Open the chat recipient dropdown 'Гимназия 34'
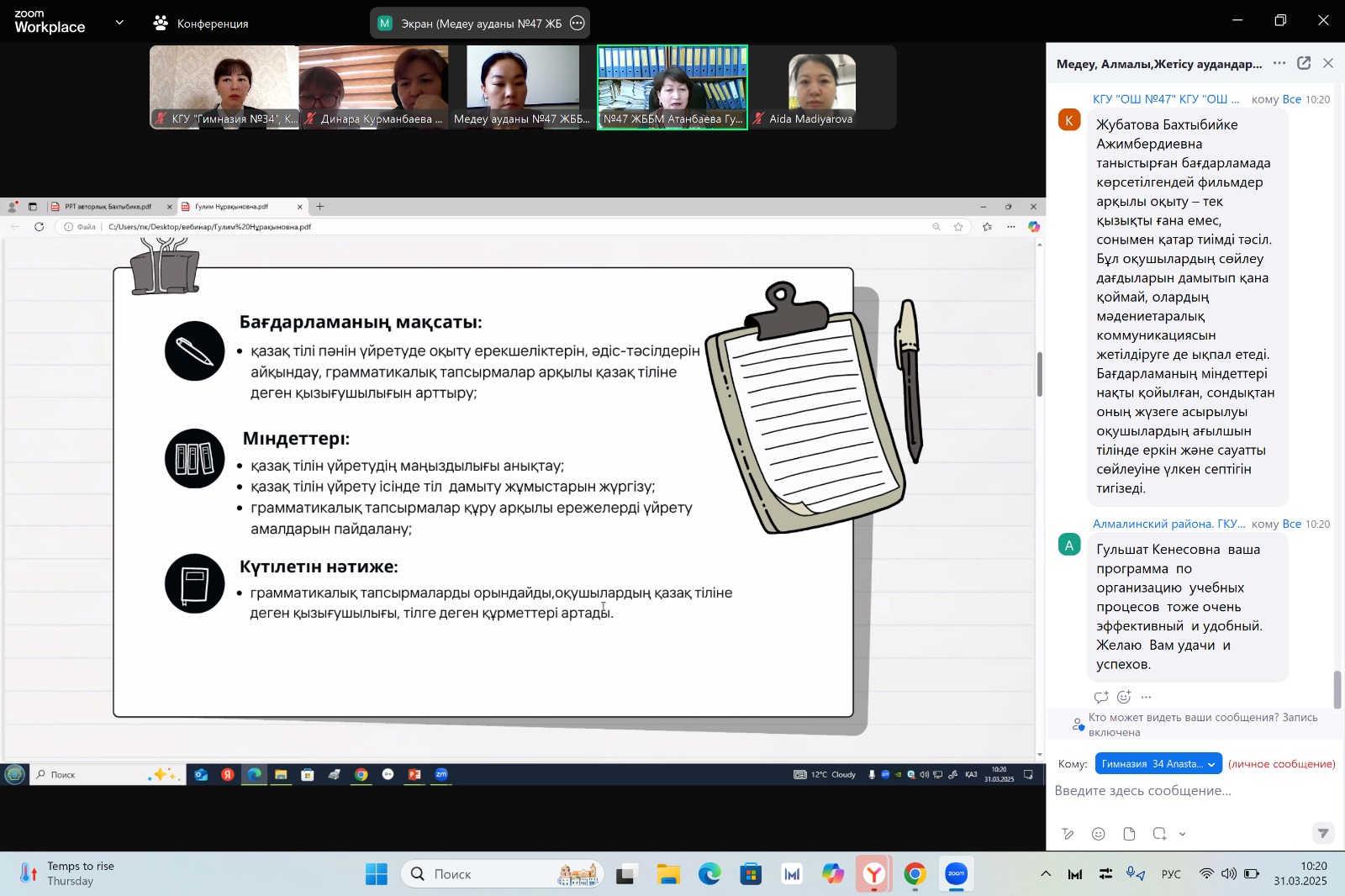 click(1158, 764)
